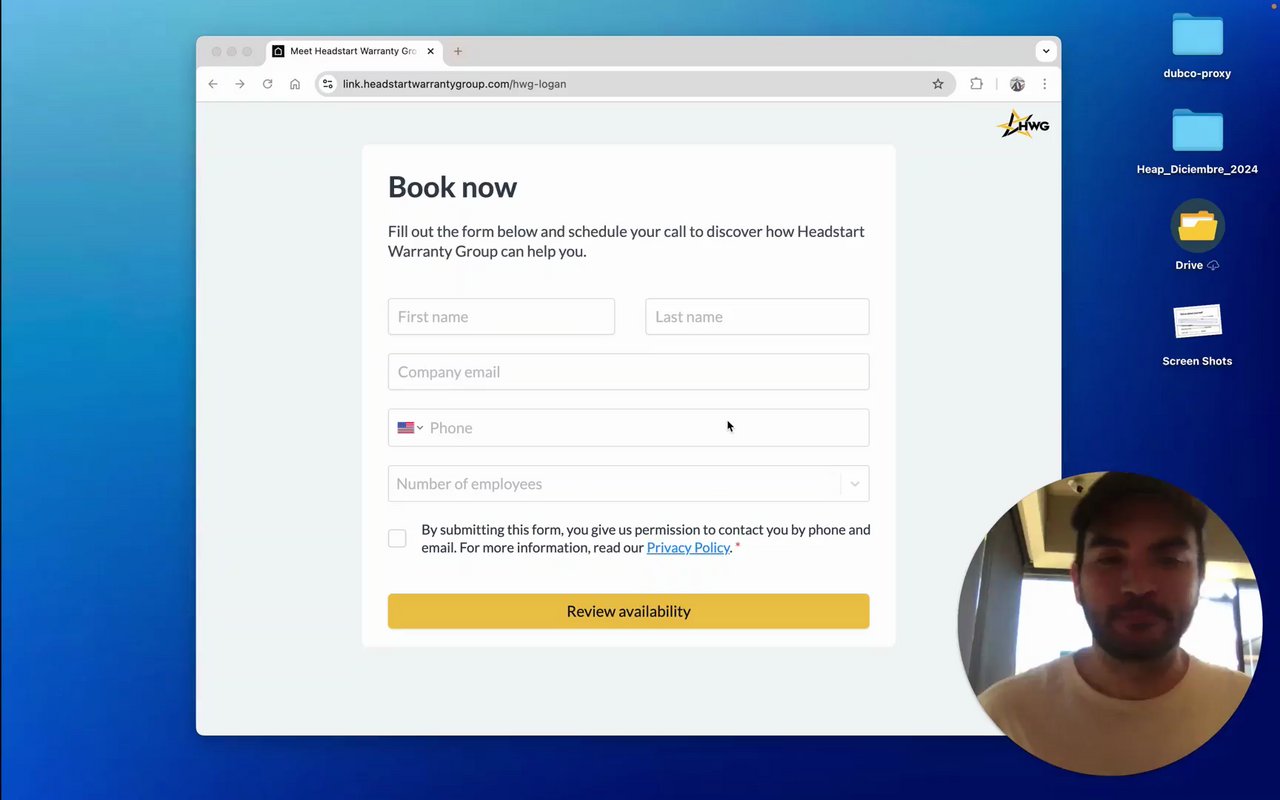
Task: Open the tab search chevron
Action: (x=1046, y=51)
